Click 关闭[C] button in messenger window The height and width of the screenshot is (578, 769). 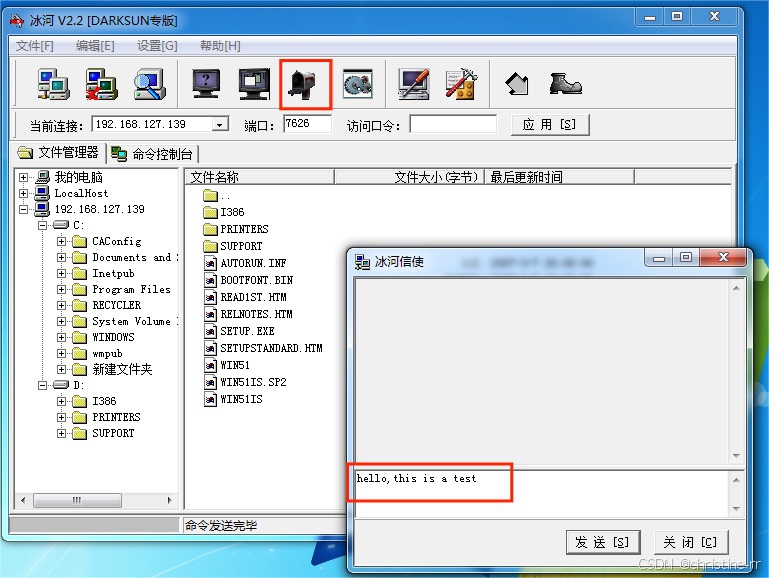[691, 542]
